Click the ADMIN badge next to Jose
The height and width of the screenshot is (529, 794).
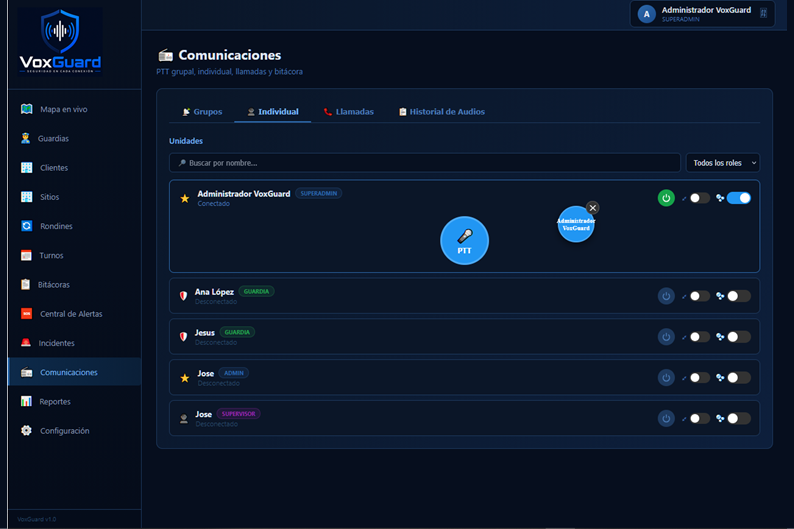point(233,373)
